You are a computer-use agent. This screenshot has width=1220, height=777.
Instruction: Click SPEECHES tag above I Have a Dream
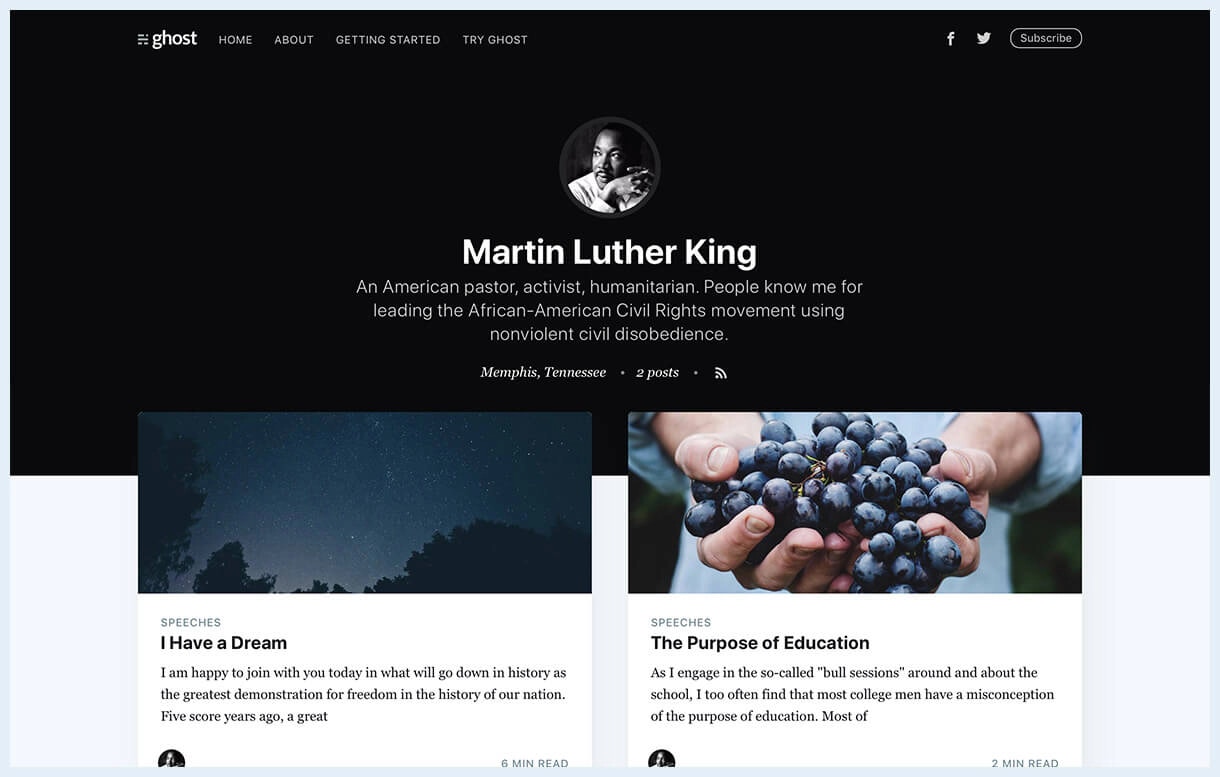click(x=191, y=622)
